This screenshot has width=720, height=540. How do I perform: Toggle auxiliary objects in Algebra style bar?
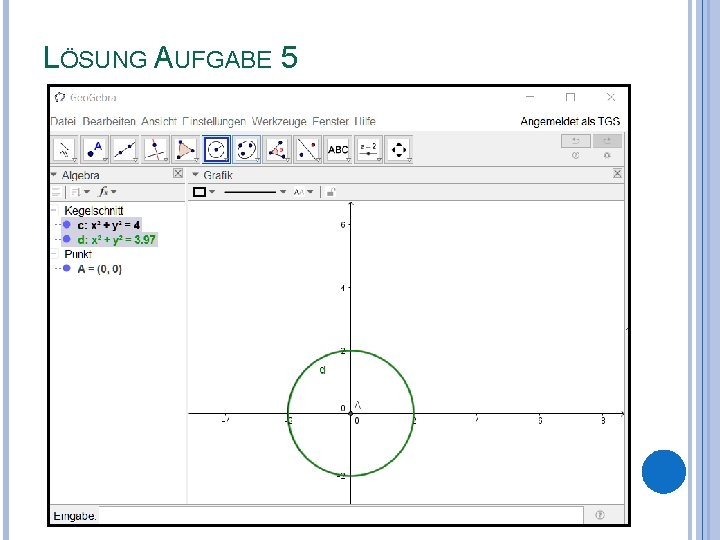56,192
